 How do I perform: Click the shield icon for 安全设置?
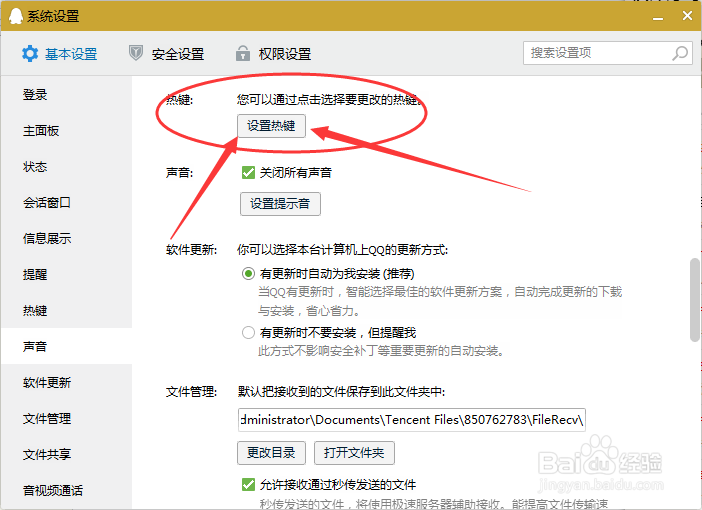[136, 53]
